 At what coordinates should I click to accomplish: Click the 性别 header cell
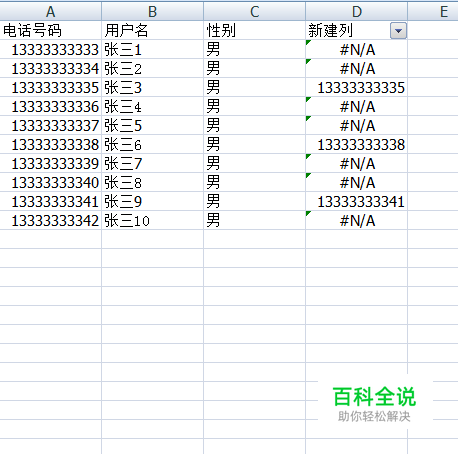255,31
